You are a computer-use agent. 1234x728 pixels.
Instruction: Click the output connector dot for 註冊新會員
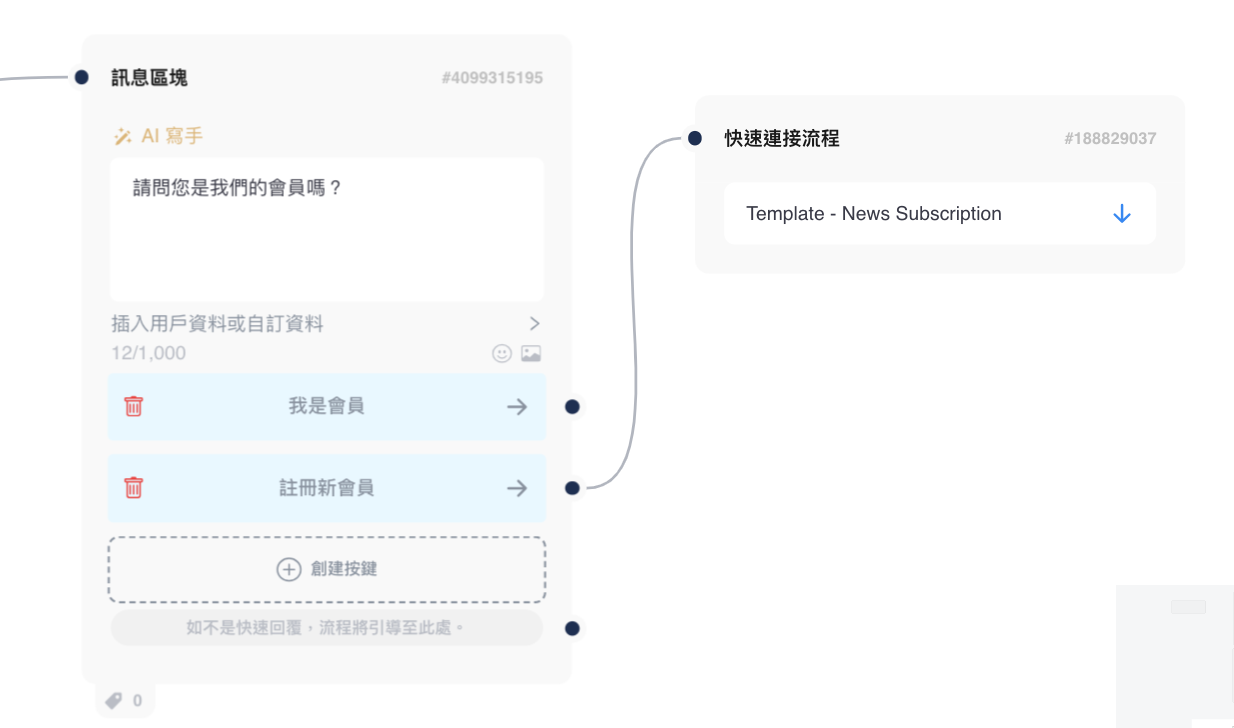(x=572, y=488)
